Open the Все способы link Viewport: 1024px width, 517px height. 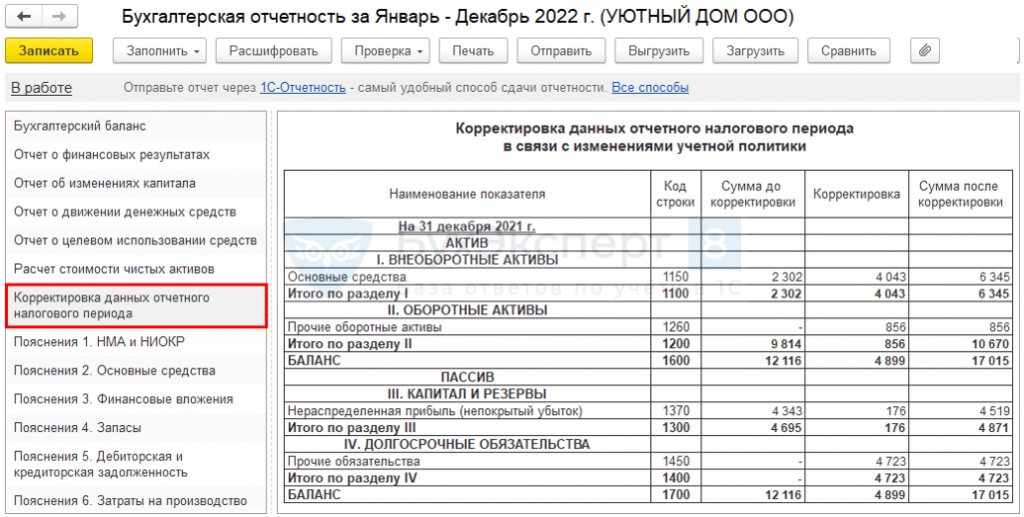650,87
